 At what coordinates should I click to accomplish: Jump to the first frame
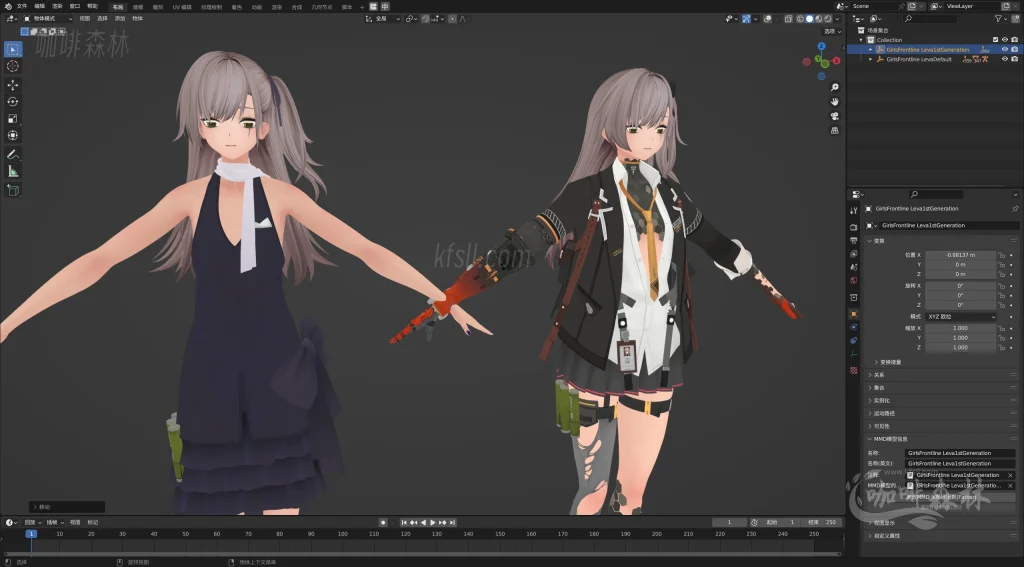click(404, 523)
